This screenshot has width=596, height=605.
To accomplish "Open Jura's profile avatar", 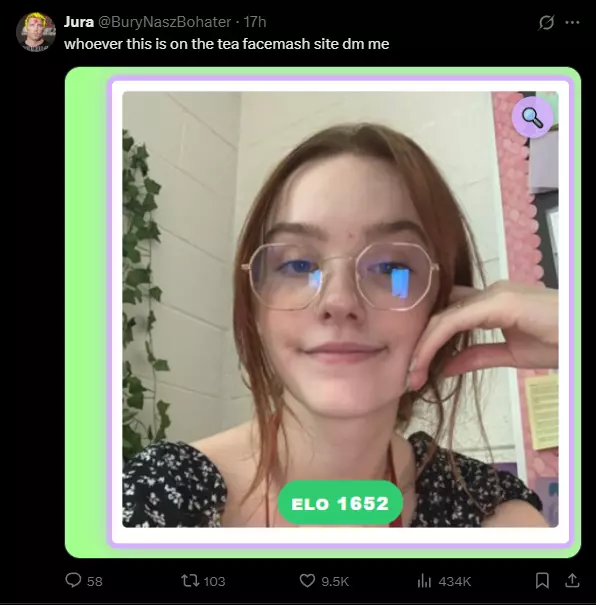I will point(36,32).
